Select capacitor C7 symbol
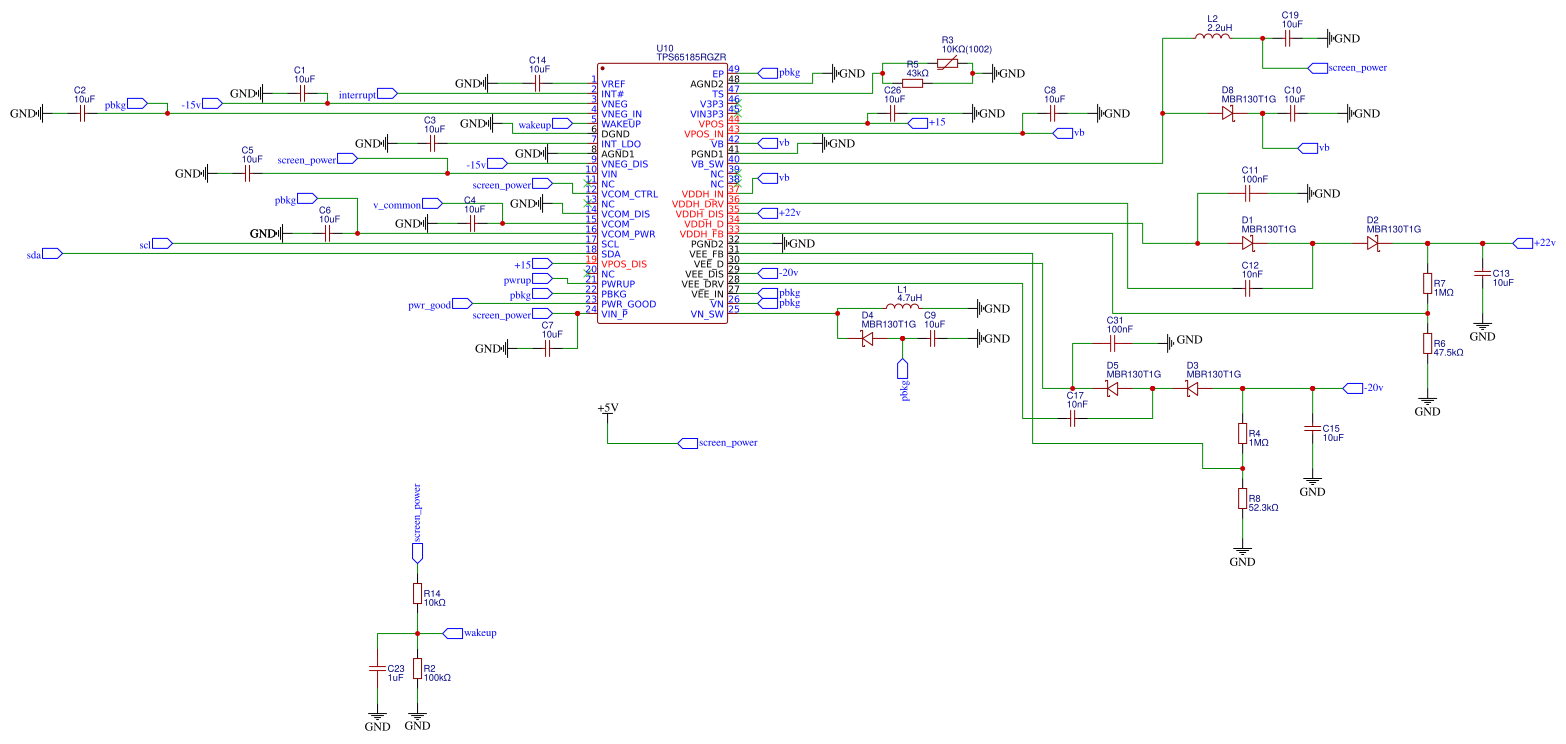 click(548, 348)
